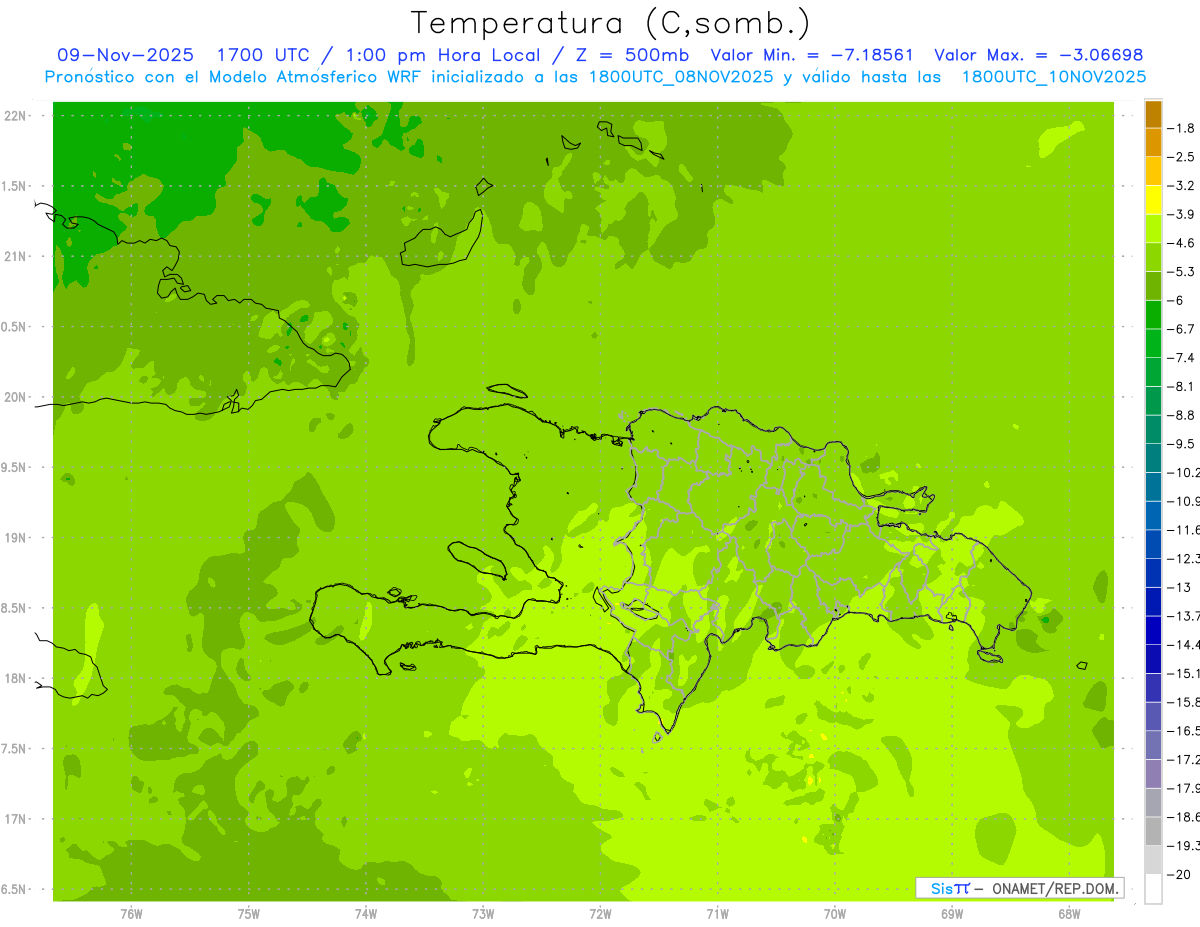Viewport: 1200px width, 927px height.
Task: Click the "Temperatura (C,somb.)" map title
Action: (611, 23)
